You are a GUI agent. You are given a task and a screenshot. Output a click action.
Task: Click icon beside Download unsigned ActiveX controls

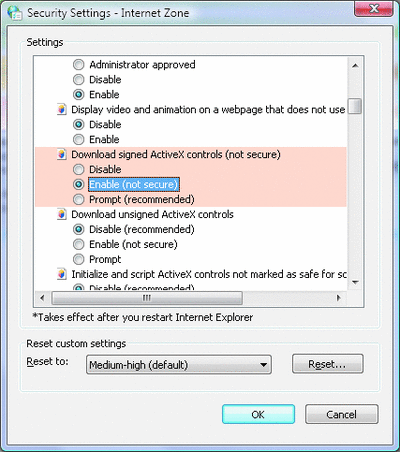click(x=61, y=214)
